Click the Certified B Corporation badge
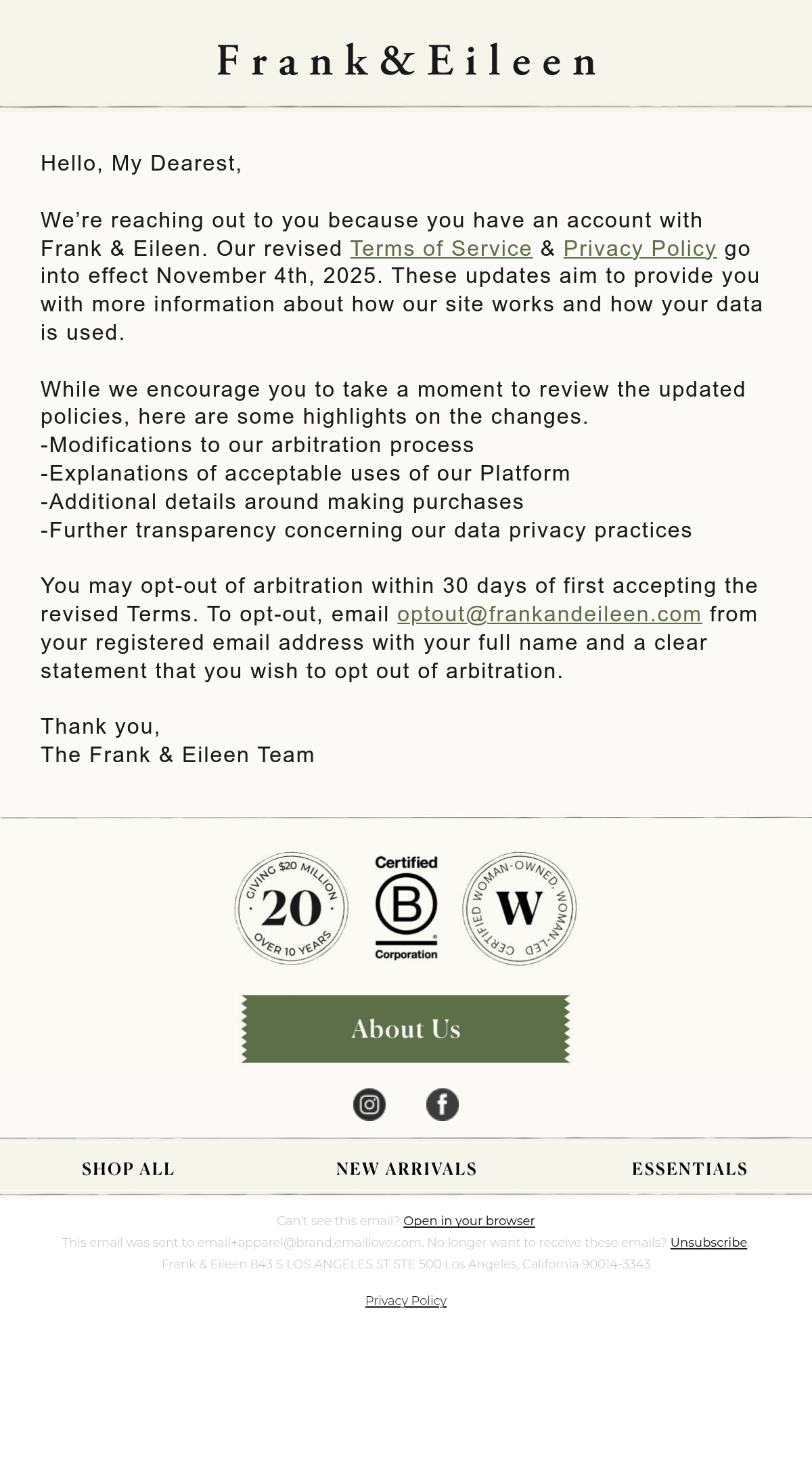 pos(406,908)
